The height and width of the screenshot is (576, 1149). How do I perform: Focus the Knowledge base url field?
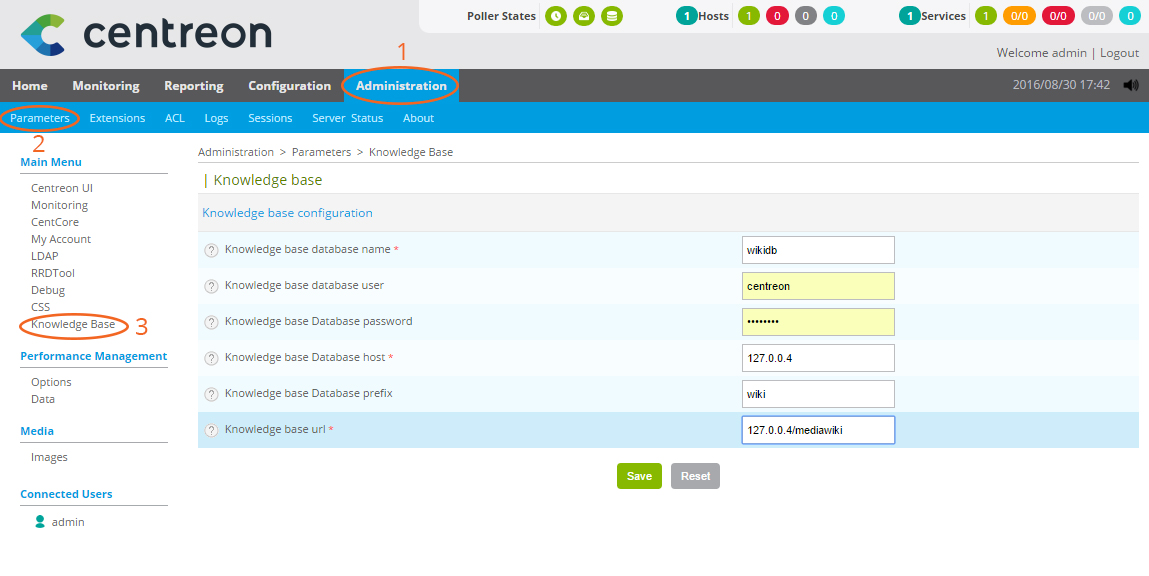click(x=818, y=430)
